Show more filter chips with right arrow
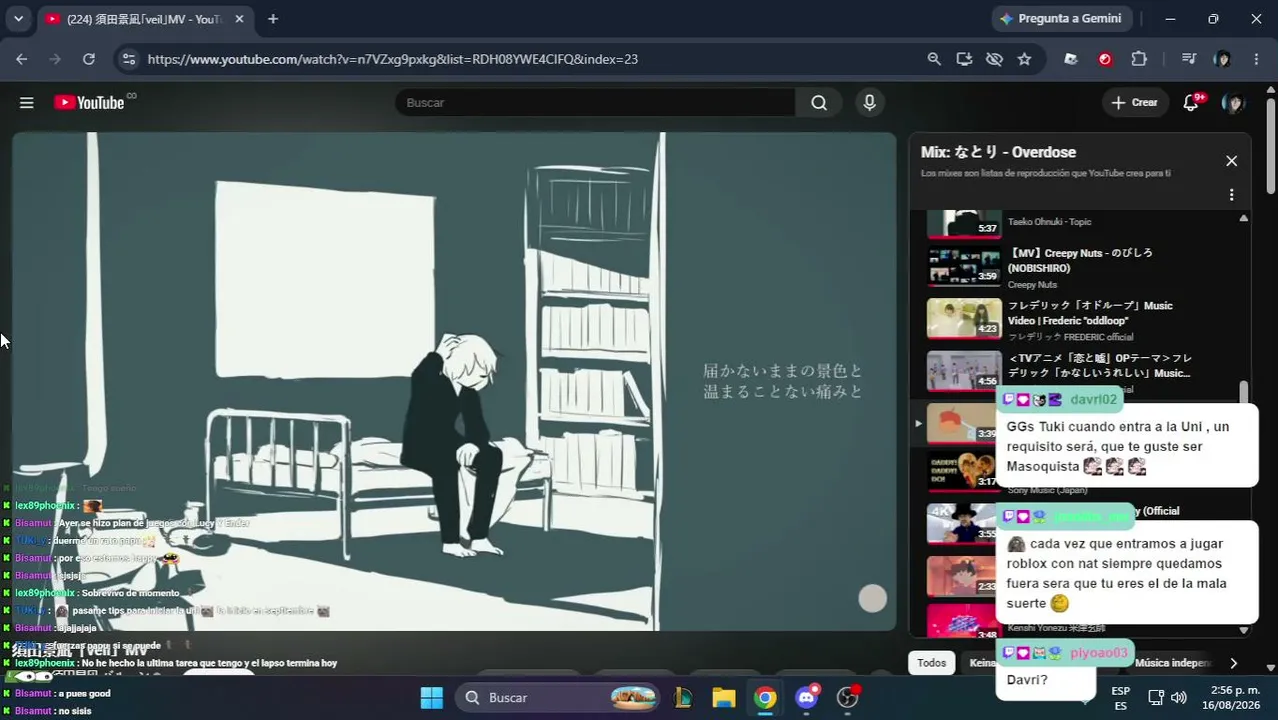Image resolution: width=1278 pixels, height=720 pixels. (1233, 663)
